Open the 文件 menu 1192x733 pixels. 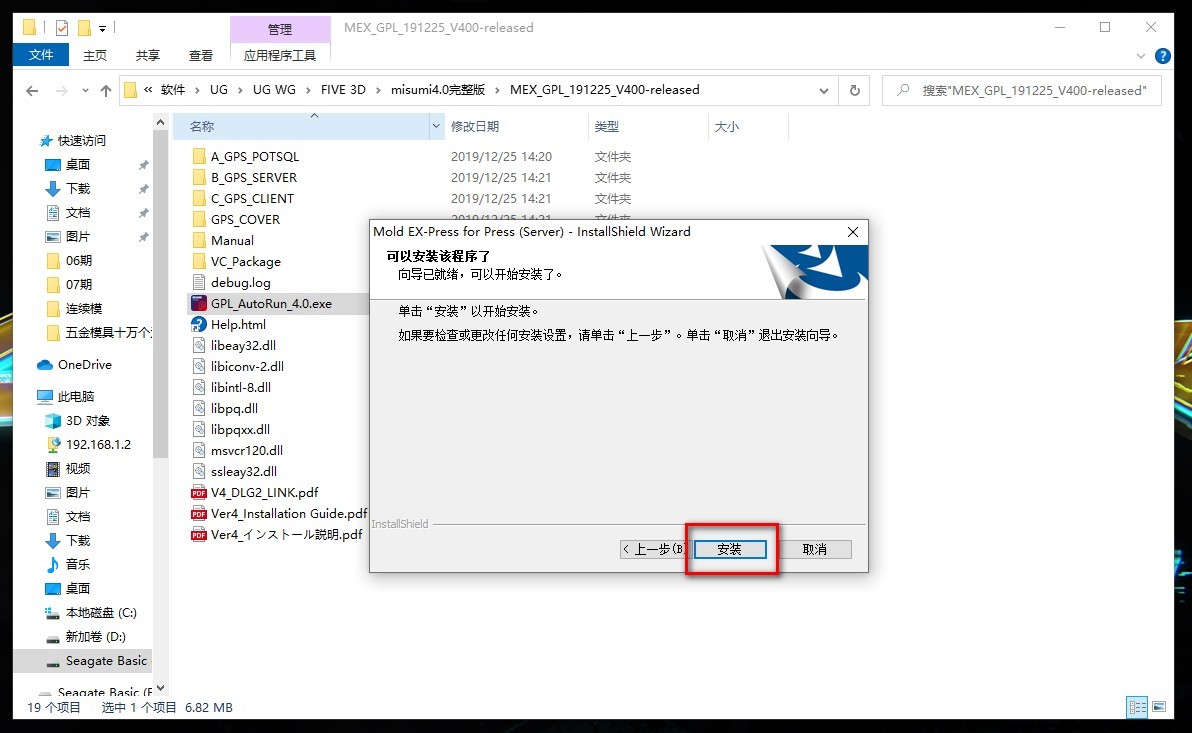[40, 55]
